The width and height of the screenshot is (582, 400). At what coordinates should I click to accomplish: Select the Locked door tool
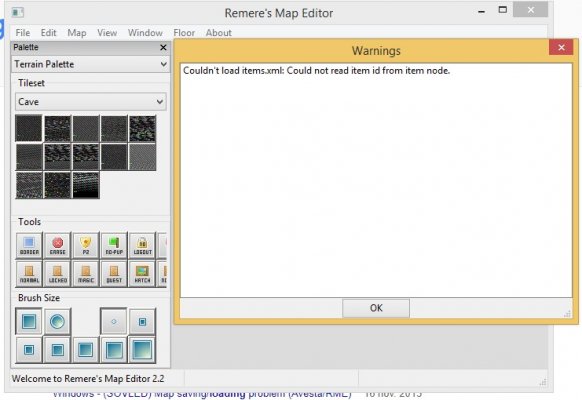point(58,273)
